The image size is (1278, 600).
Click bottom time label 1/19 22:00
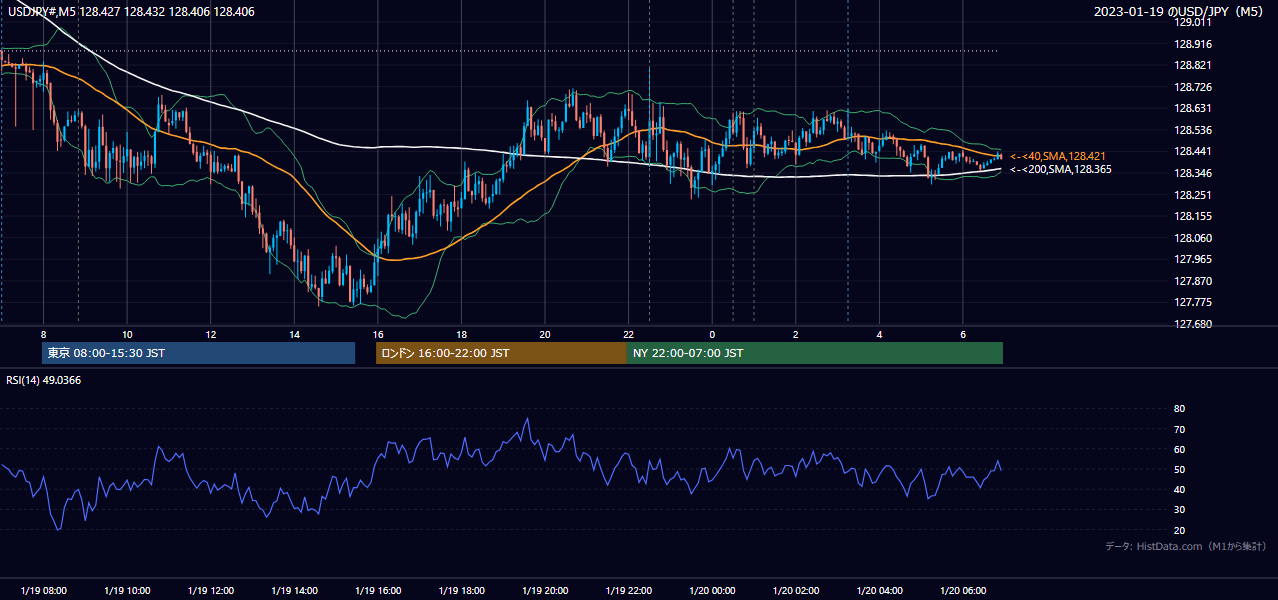[628, 591]
